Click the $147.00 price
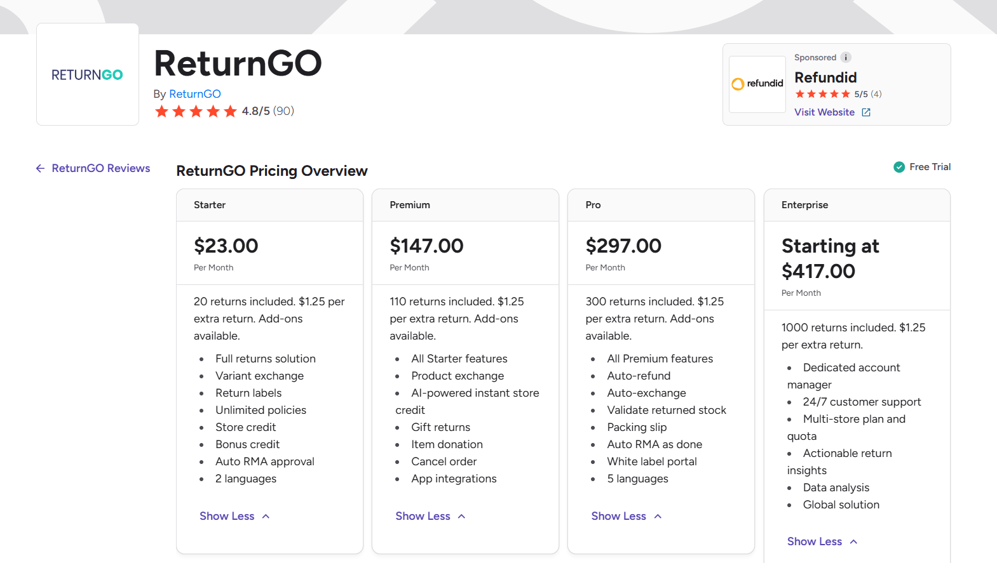 point(427,246)
